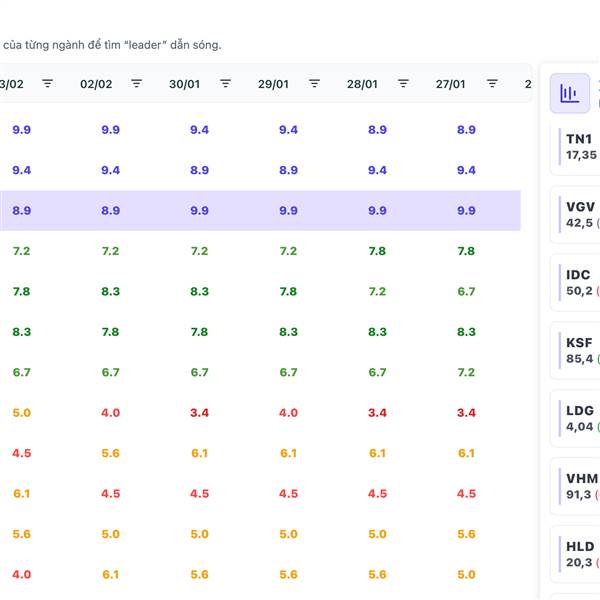Choose the VHM stock card
The image size is (600, 600).
578,486
